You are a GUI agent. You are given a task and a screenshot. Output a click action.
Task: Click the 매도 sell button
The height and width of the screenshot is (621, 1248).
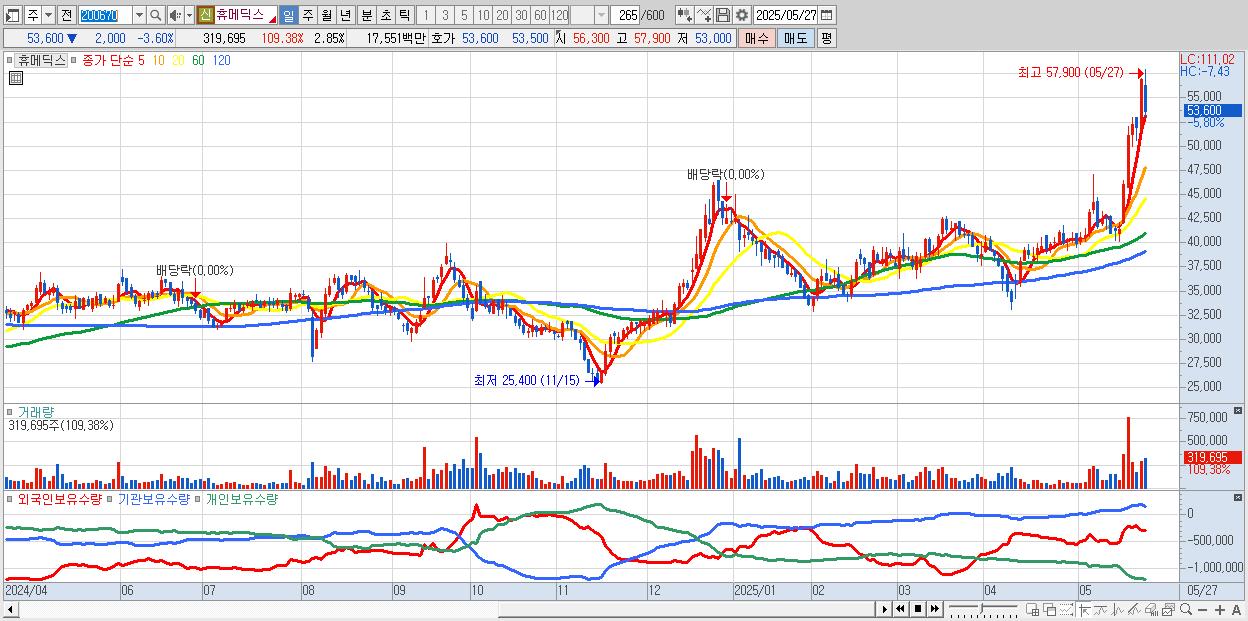pyautogui.click(x=795, y=38)
